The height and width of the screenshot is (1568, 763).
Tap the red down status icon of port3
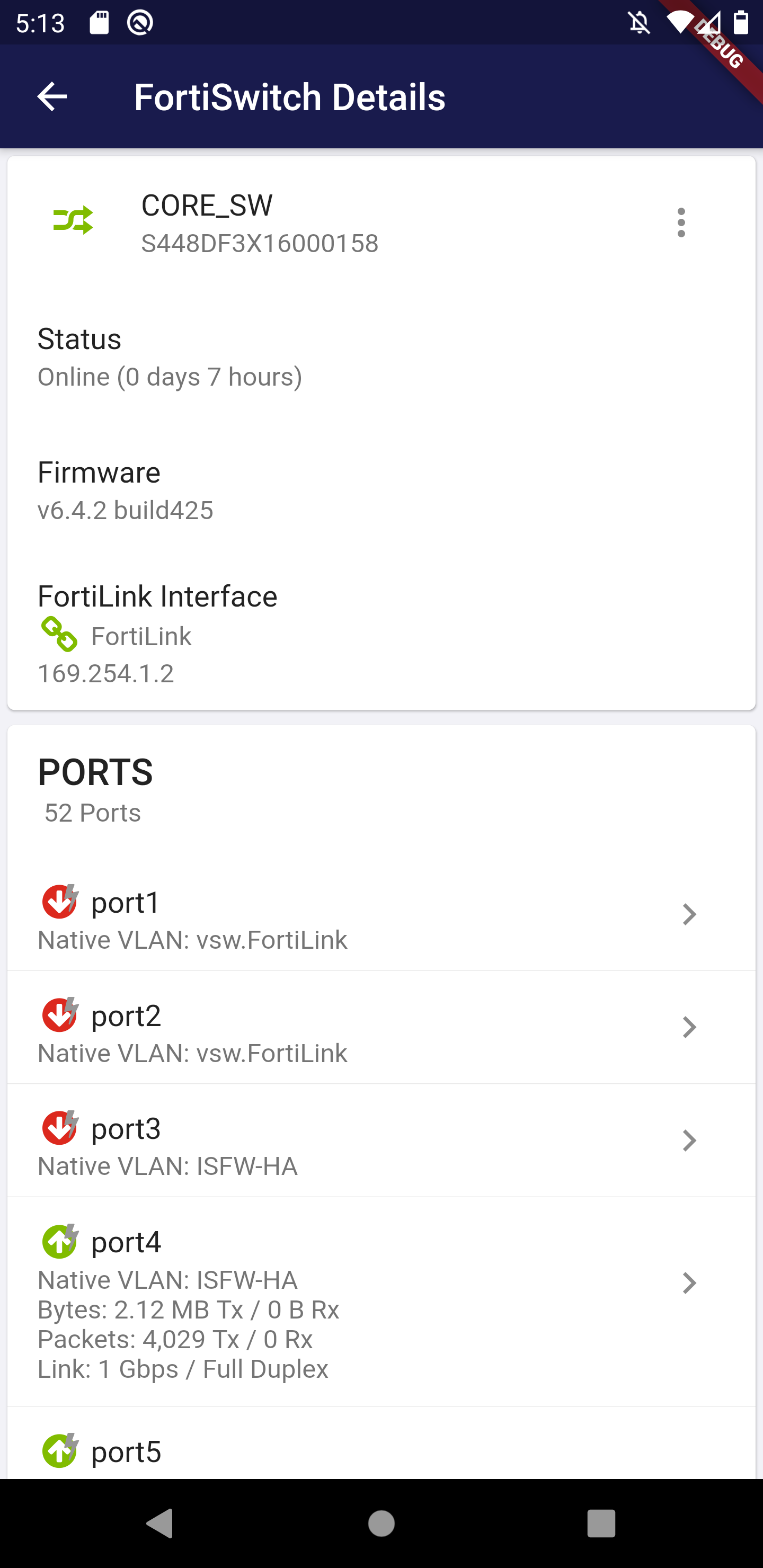60,1128
